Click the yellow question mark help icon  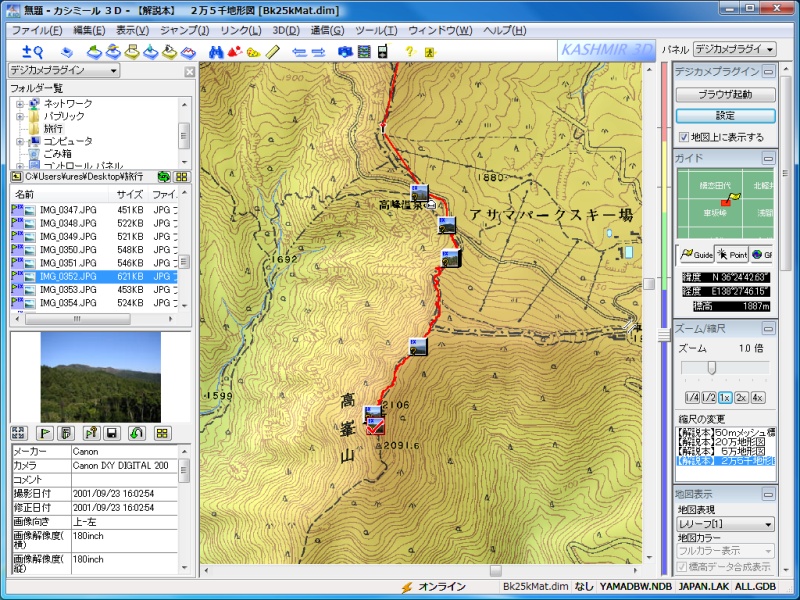pos(409,51)
